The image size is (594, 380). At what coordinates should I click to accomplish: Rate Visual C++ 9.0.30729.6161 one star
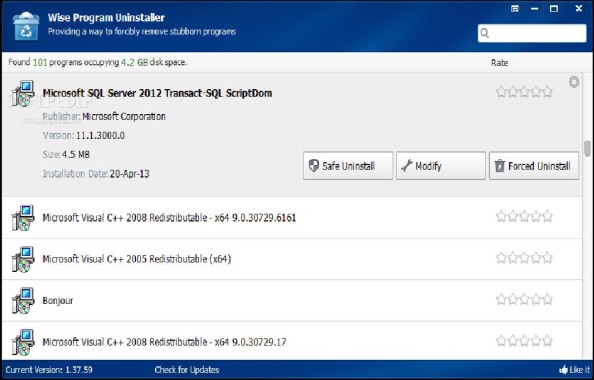[x=501, y=216]
